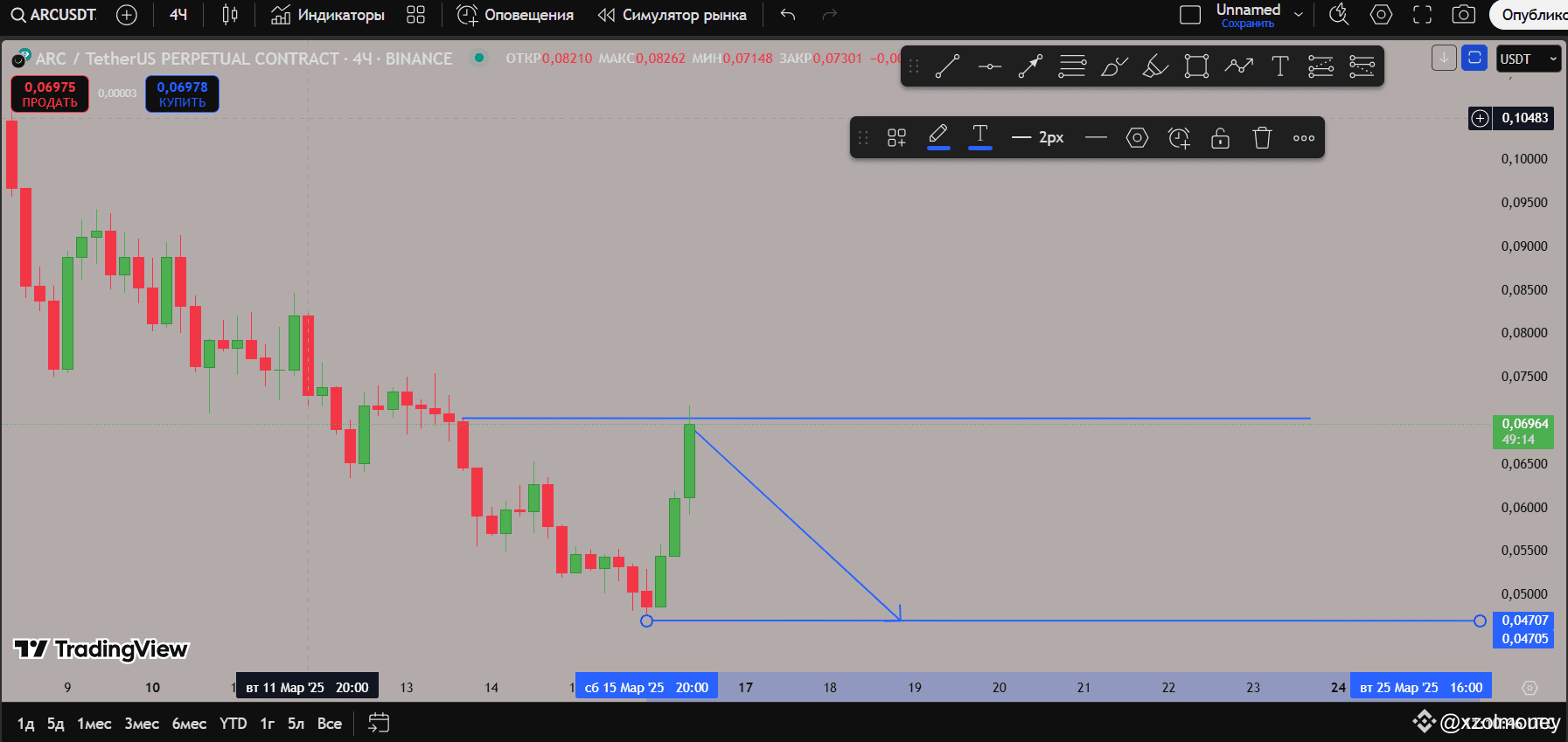Click the ARC / TetherUS symbol title
Screen dimensions: 1568x742
coord(244,59)
